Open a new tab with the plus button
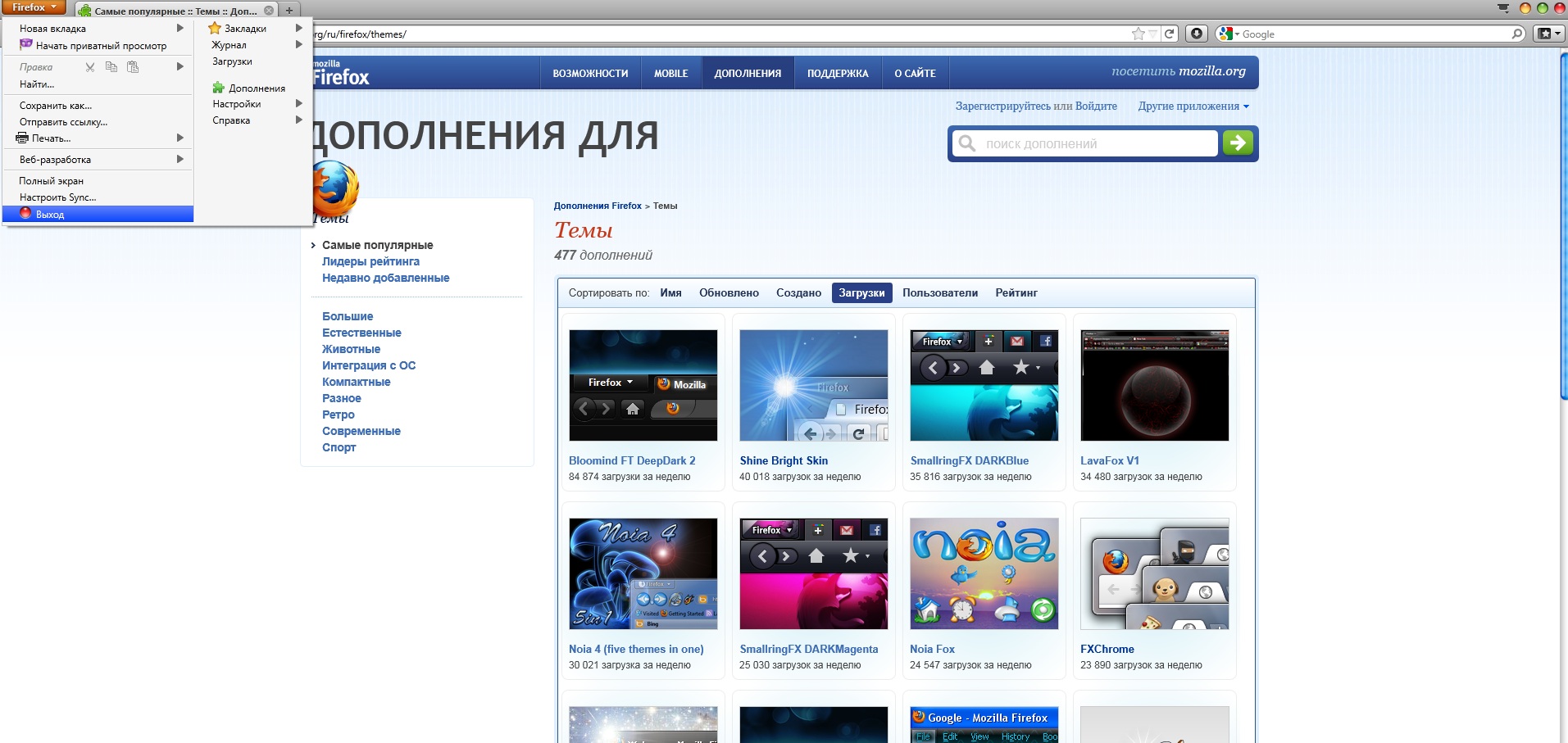Screen dimensions: 1568x743 click(289, 11)
